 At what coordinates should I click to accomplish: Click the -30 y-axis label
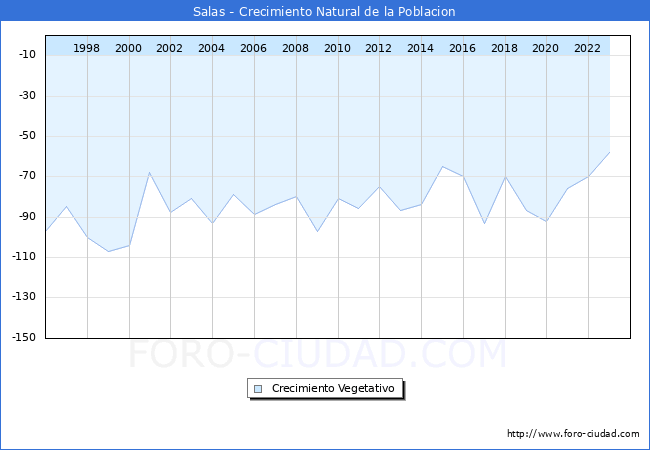pos(27,95)
